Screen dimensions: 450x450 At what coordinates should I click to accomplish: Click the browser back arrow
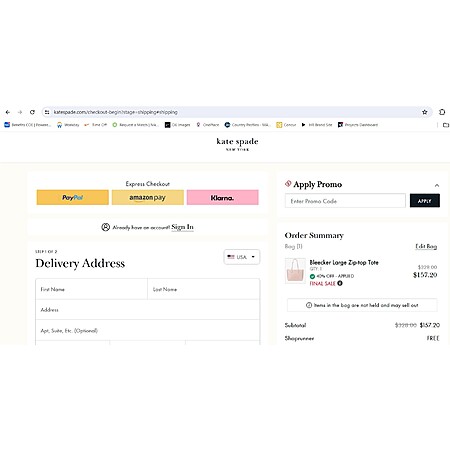8,112
